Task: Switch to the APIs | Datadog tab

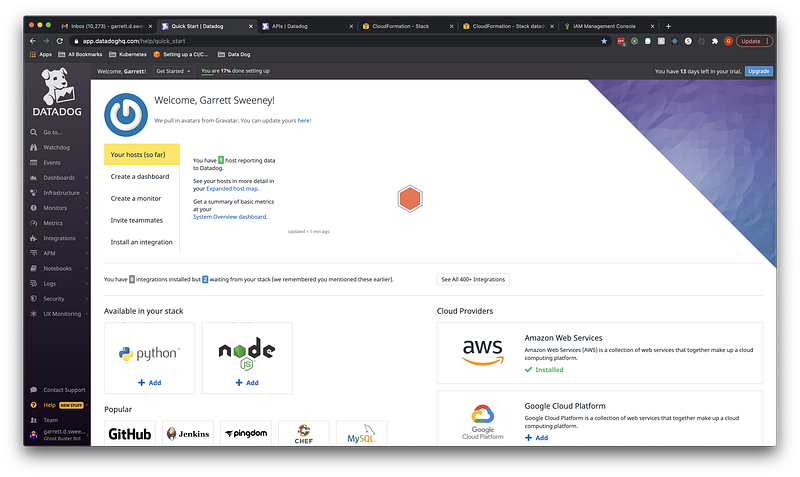Action: point(308,26)
